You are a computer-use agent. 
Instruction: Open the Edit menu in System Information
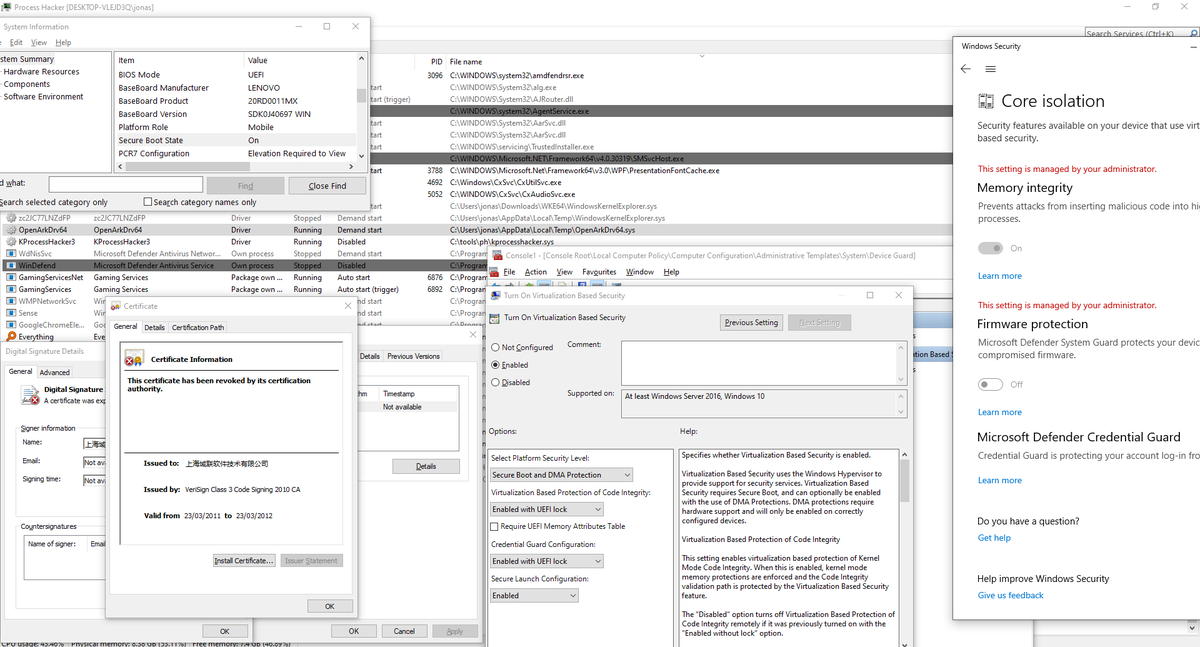click(x=15, y=43)
